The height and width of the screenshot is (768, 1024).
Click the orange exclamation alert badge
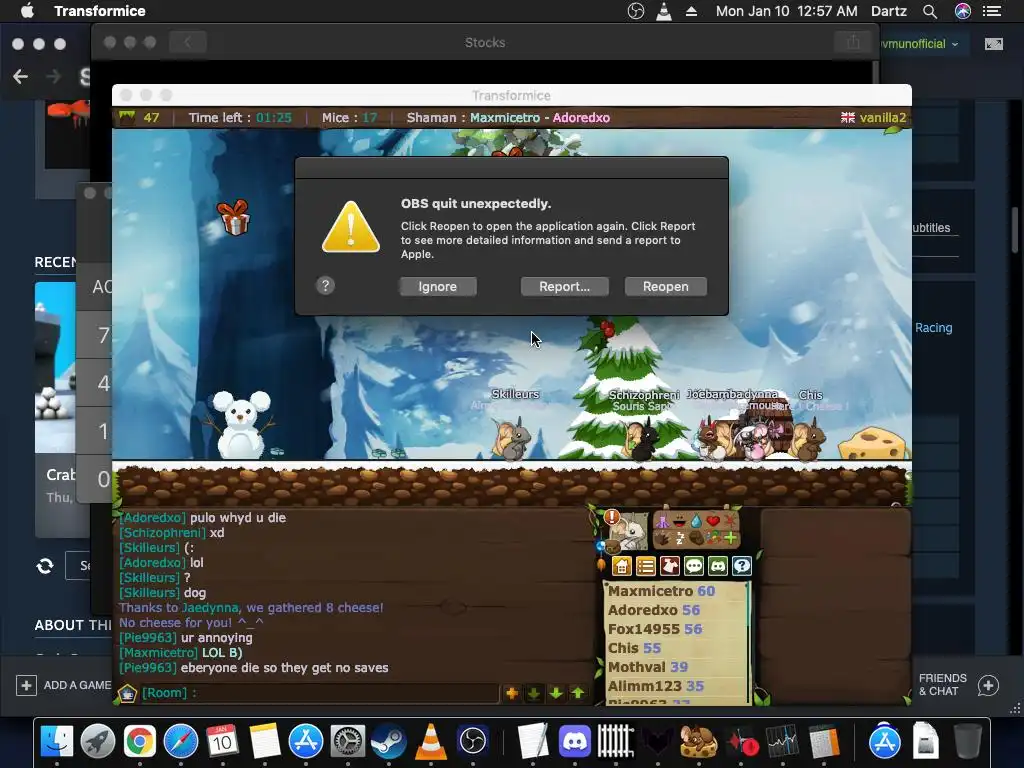612,517
